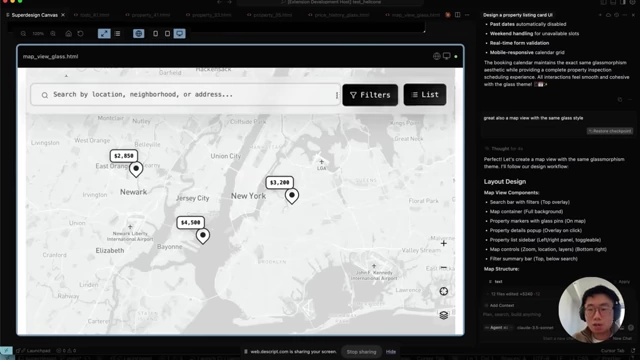640x360 pixels.
Task: Close the Superdesign Canvas tab
Action: point(63,15)
